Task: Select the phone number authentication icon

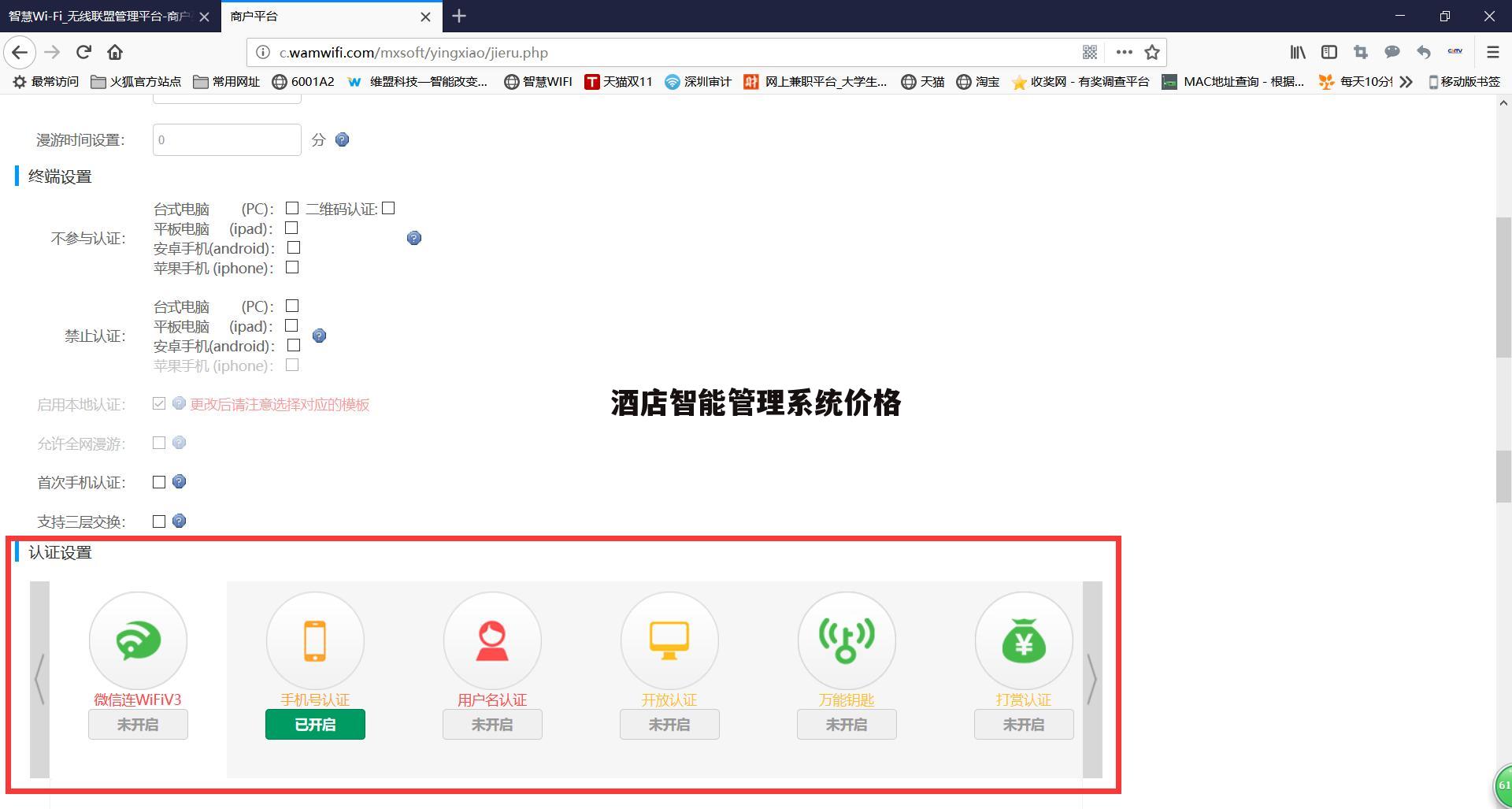Action: tap(315, 640)
